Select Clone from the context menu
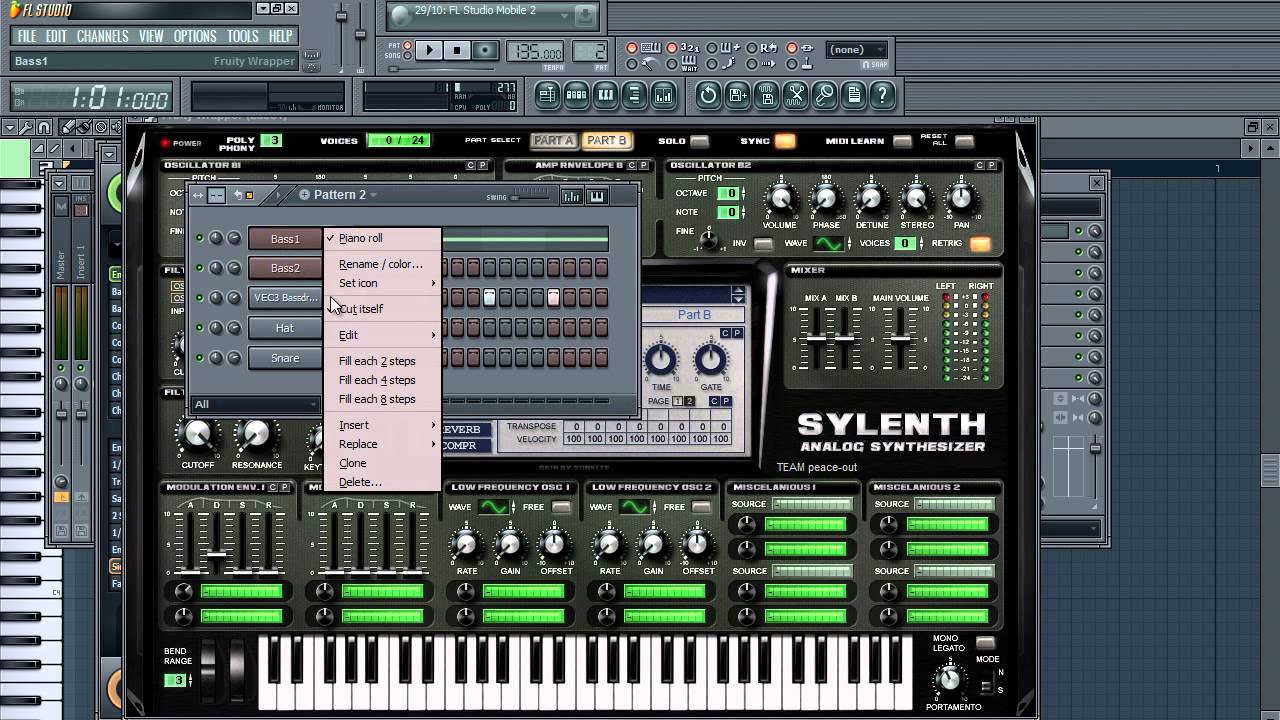The width and height of the screenshot is (1280, 720). [x=353, y=463]
